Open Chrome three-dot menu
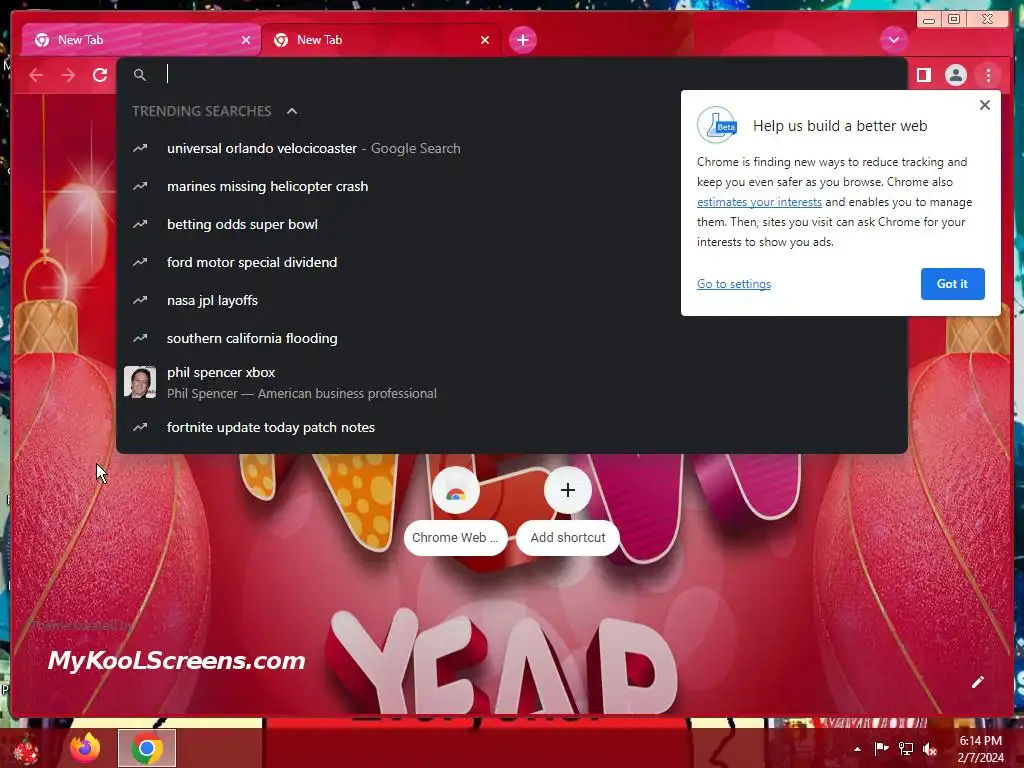The image size is (1024, 768). (x=988, y=75)
